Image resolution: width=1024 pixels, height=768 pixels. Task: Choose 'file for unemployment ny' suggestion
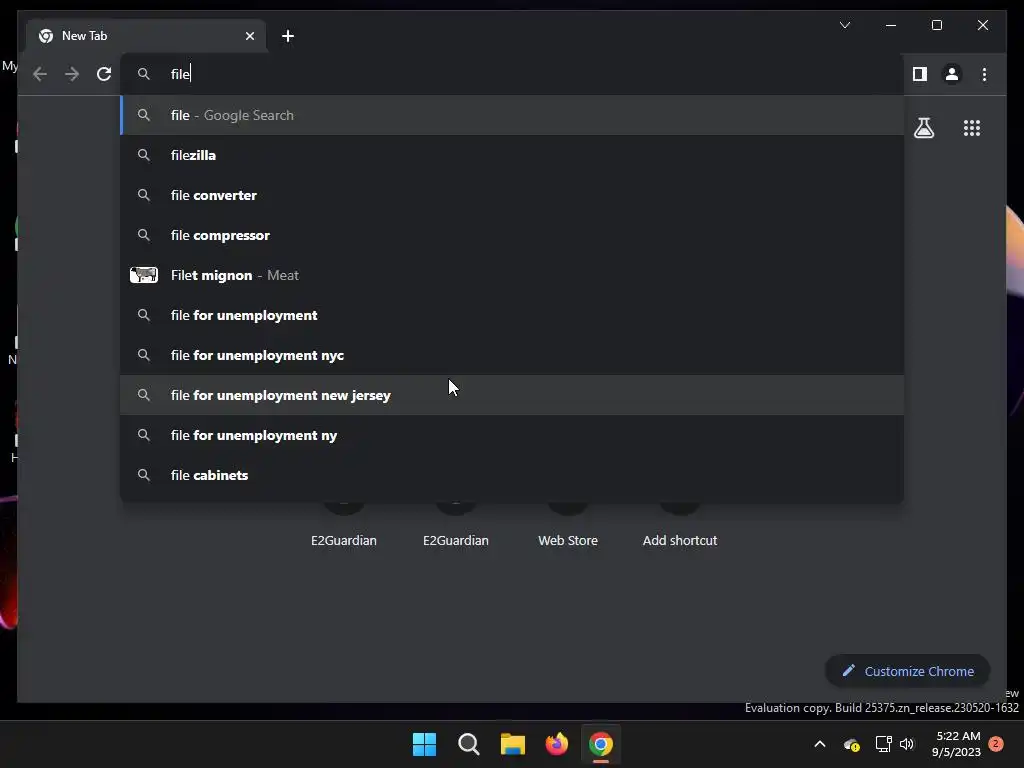[x=513, y=435]
